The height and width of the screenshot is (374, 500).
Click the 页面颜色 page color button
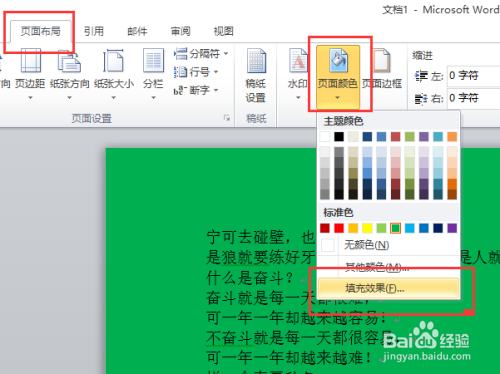(x=338, y=77)
